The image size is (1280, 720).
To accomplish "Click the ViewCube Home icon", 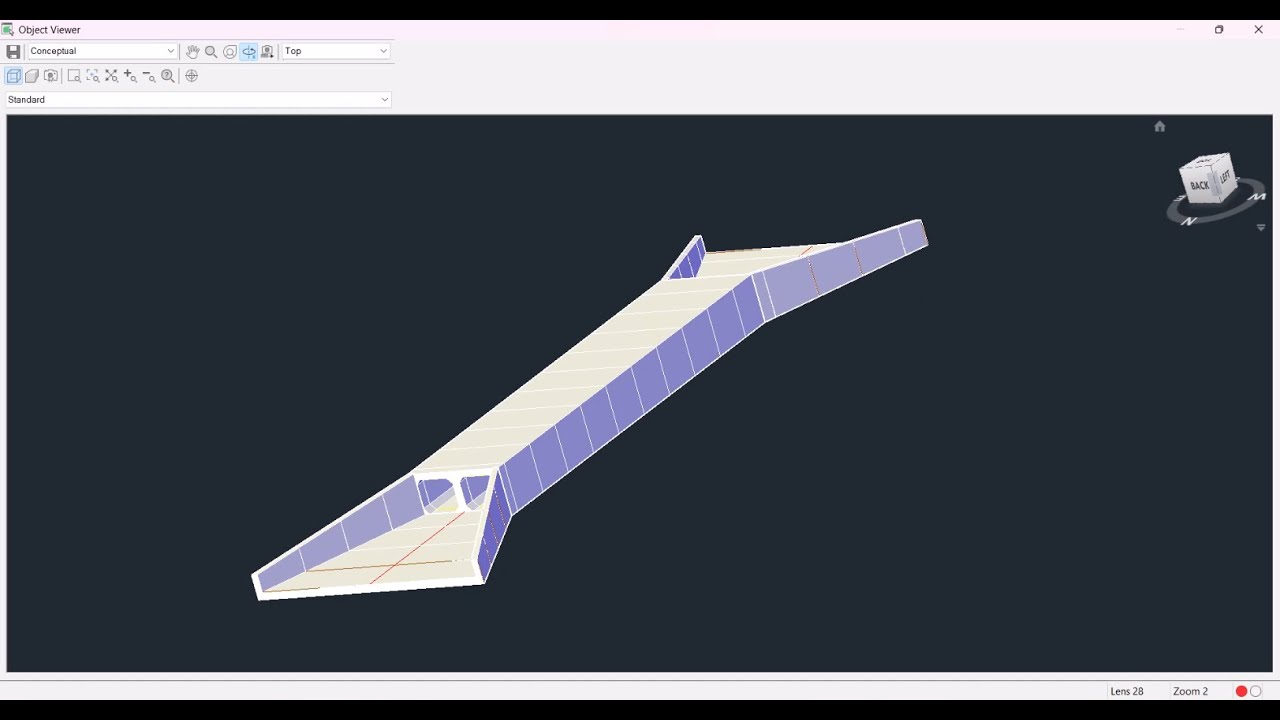I will tap(1160, 126).
